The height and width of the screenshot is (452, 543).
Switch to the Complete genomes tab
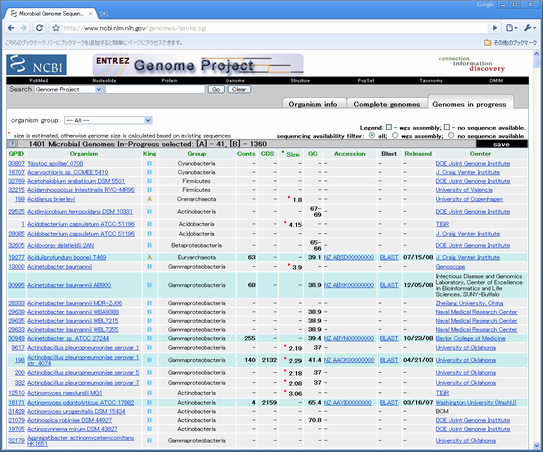click(386, 104)
